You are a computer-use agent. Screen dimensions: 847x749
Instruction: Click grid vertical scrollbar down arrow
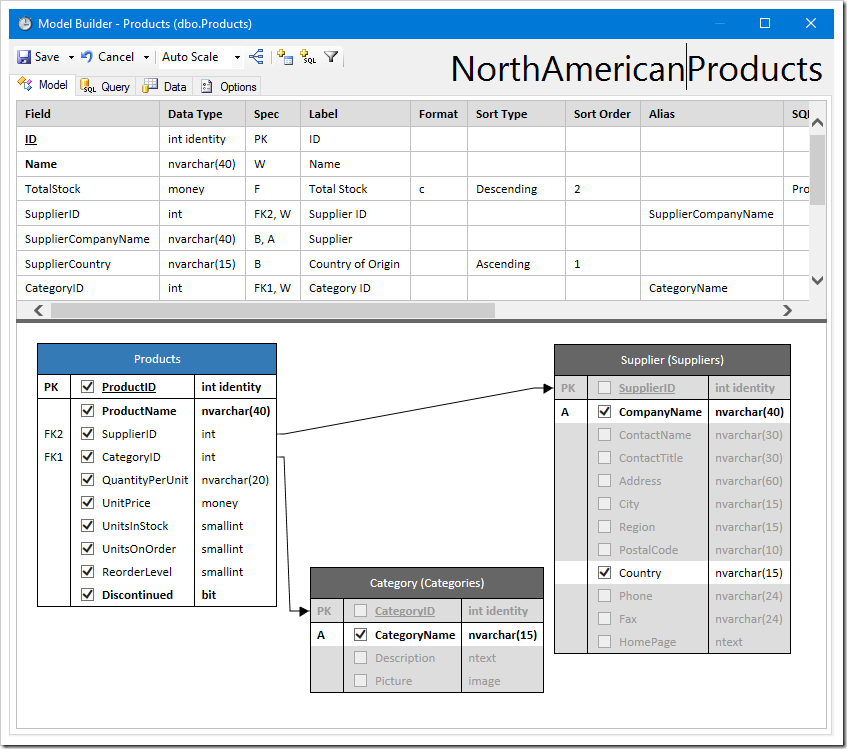pos(817,280)
